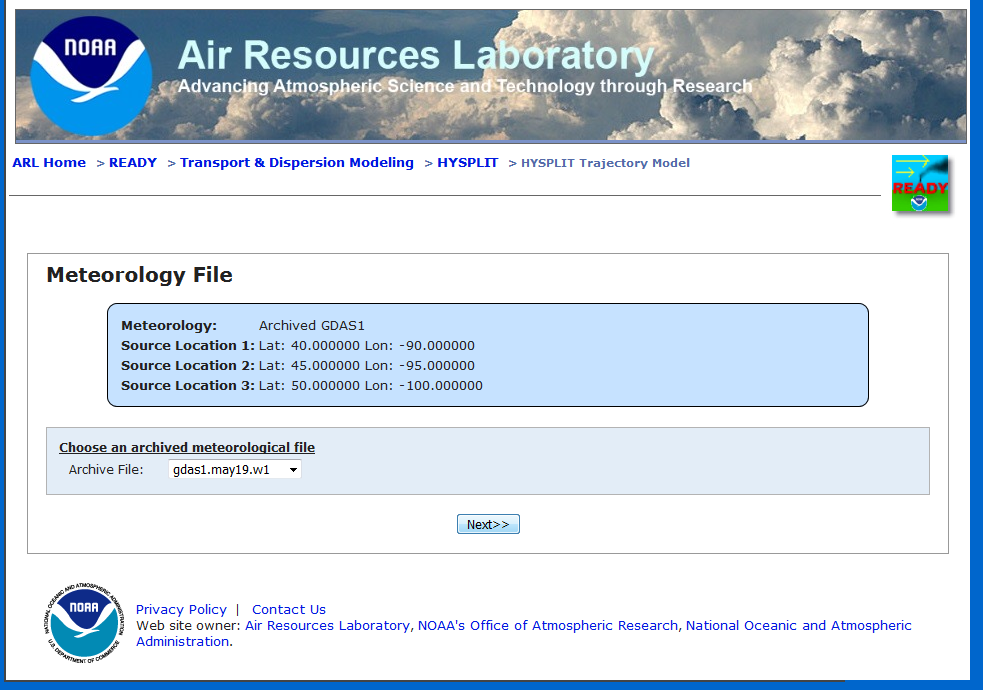The width and height of the screenshot is (983, 690).
Task: Go to ARL Home breadcrumb link
Action: [49, 162]
